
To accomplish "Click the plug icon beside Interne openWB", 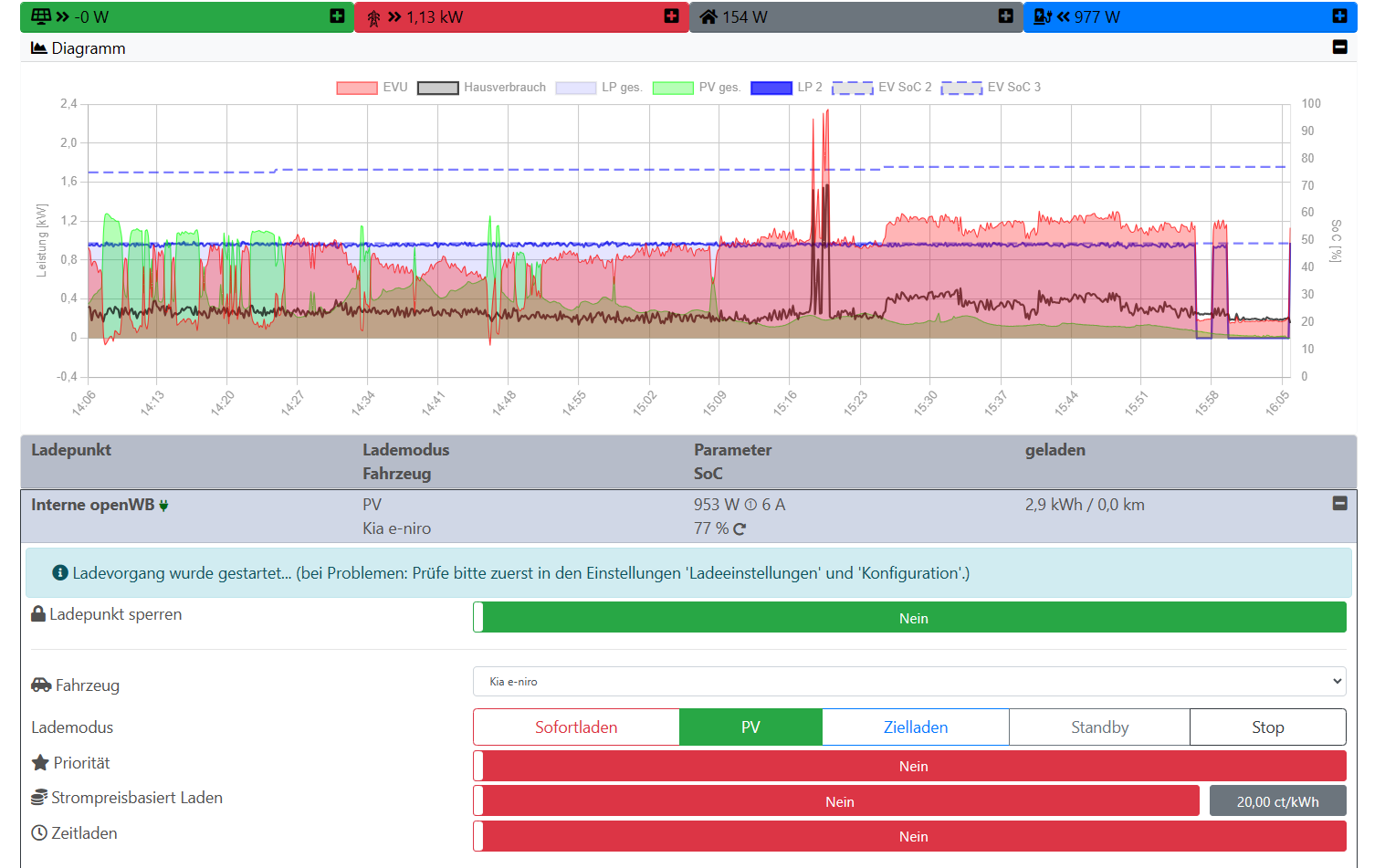I will coord(163,506).
